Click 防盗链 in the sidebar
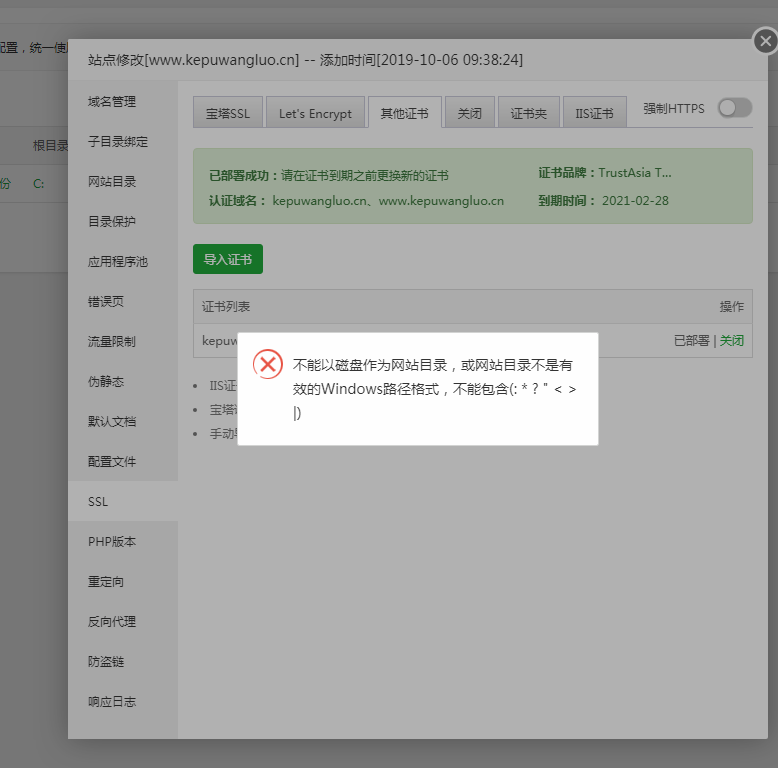Screen dimensions: 778x768 (106, 661)
